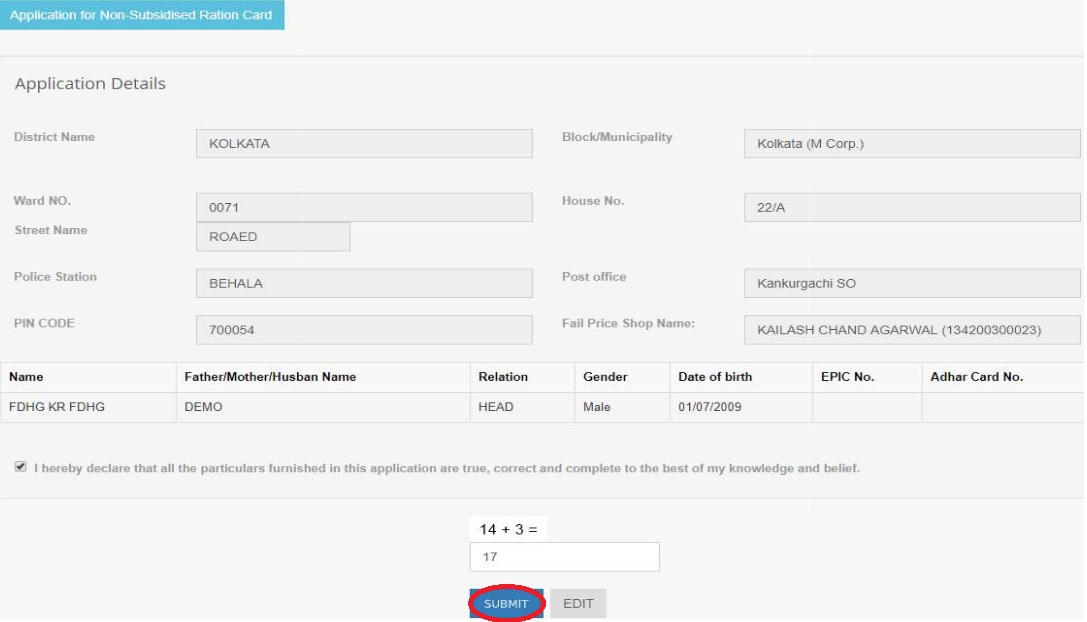This screenshot has height=622, width=1087.
Task: Click the House No. field showing 22/A
Action: (912, 208)
